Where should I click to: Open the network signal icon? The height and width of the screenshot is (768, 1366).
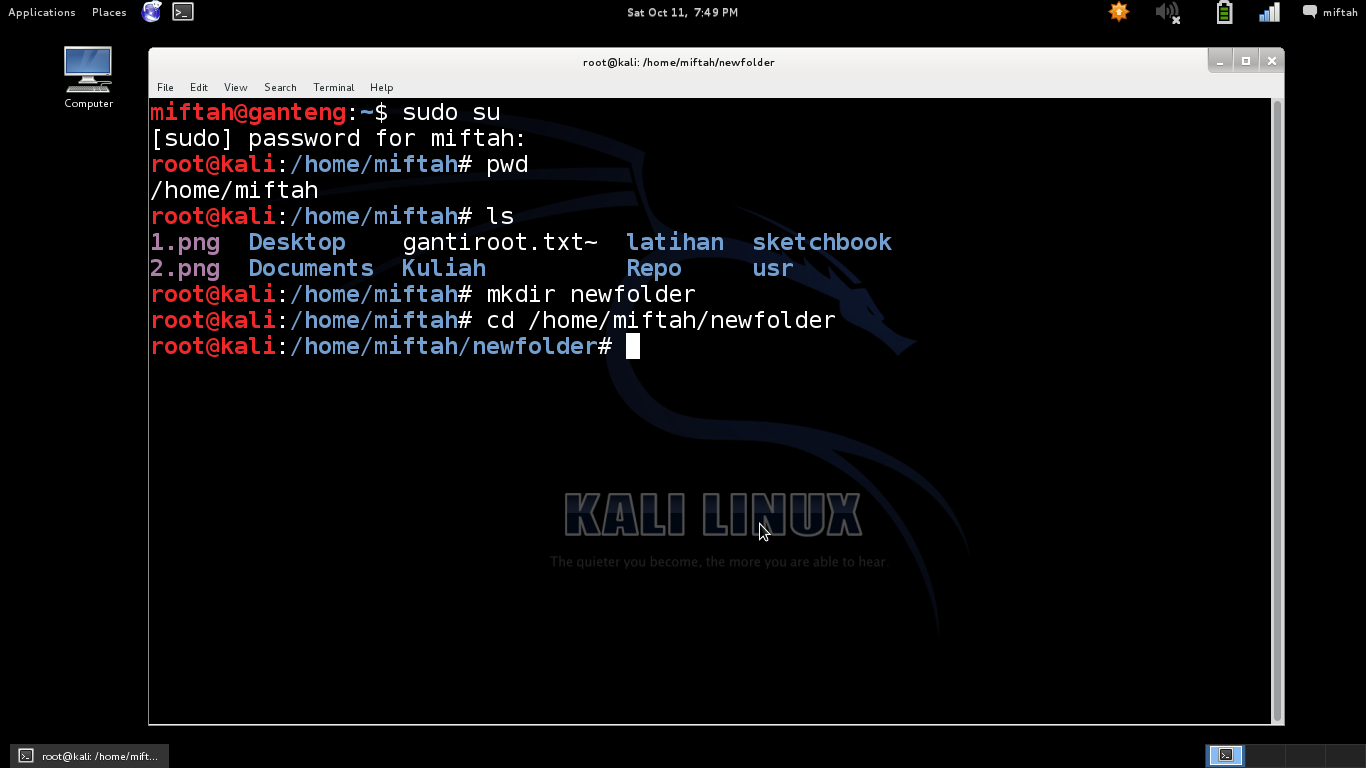click(x=1269, y=12)
